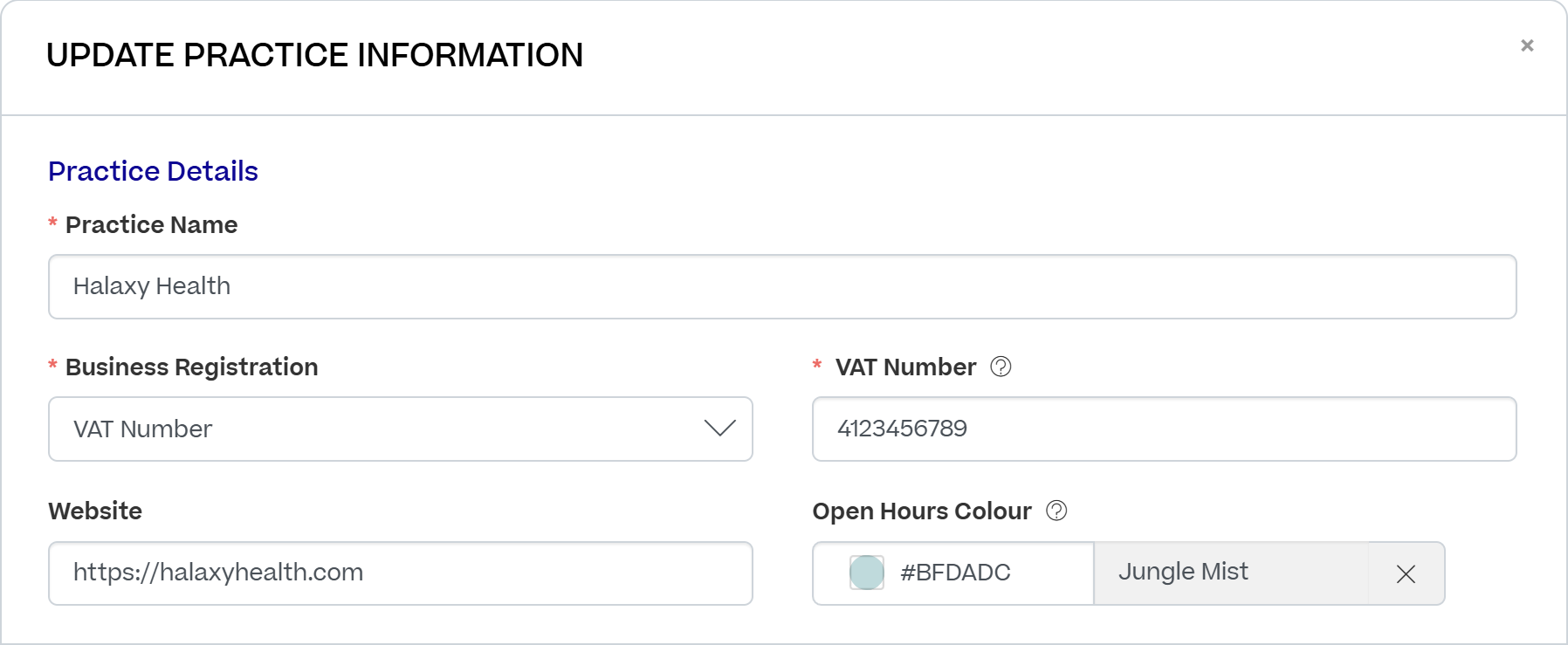1568x645 pixels.
Task: Click the Practice Details section heading
Action: [153, 171]
